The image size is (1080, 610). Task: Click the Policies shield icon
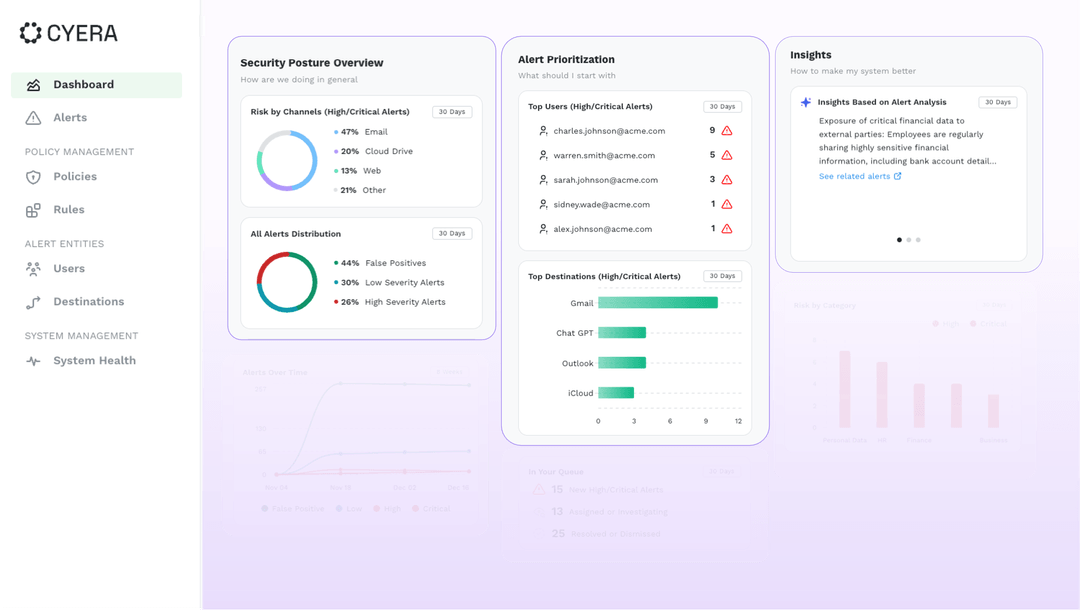click(x=31, y=176)
